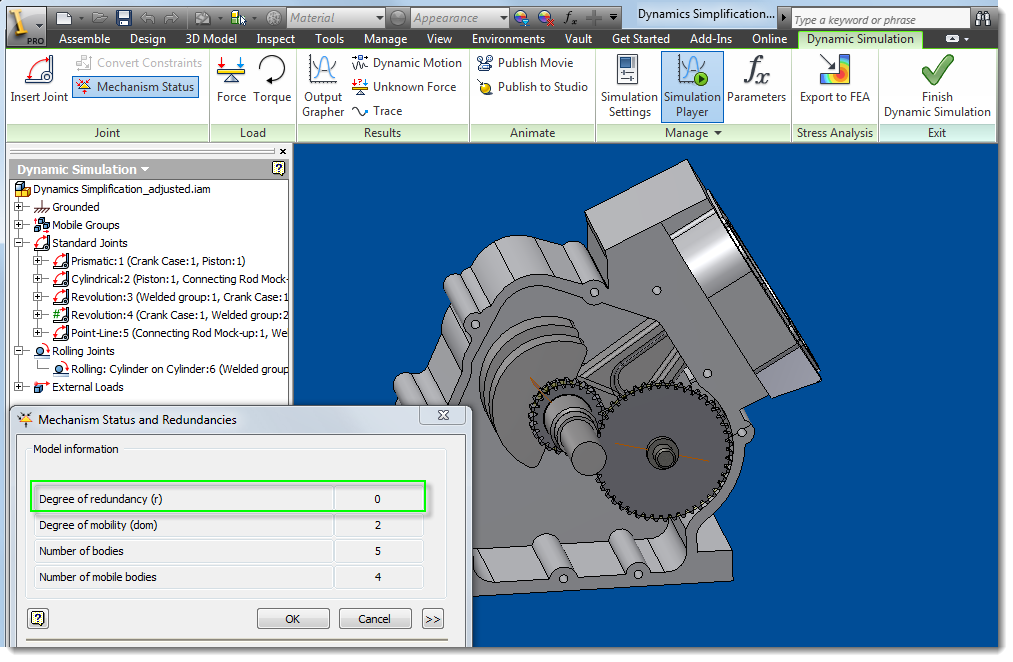
Task: Save the document with the floppy icon
Action: pos(124,18)
